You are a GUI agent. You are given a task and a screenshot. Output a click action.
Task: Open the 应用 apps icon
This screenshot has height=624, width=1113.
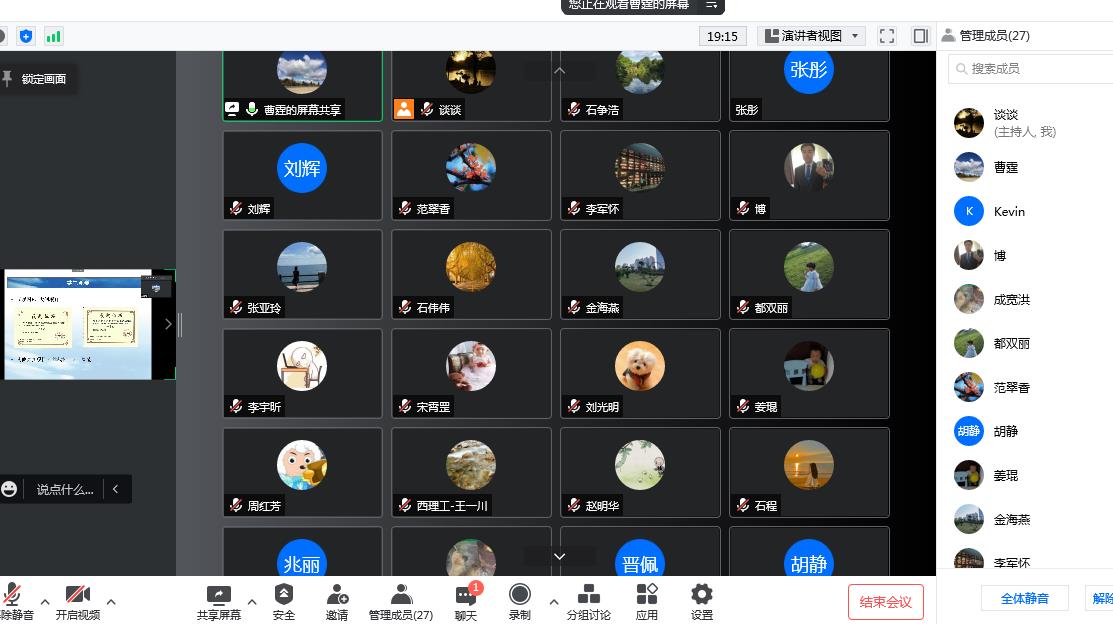(647, 595)
